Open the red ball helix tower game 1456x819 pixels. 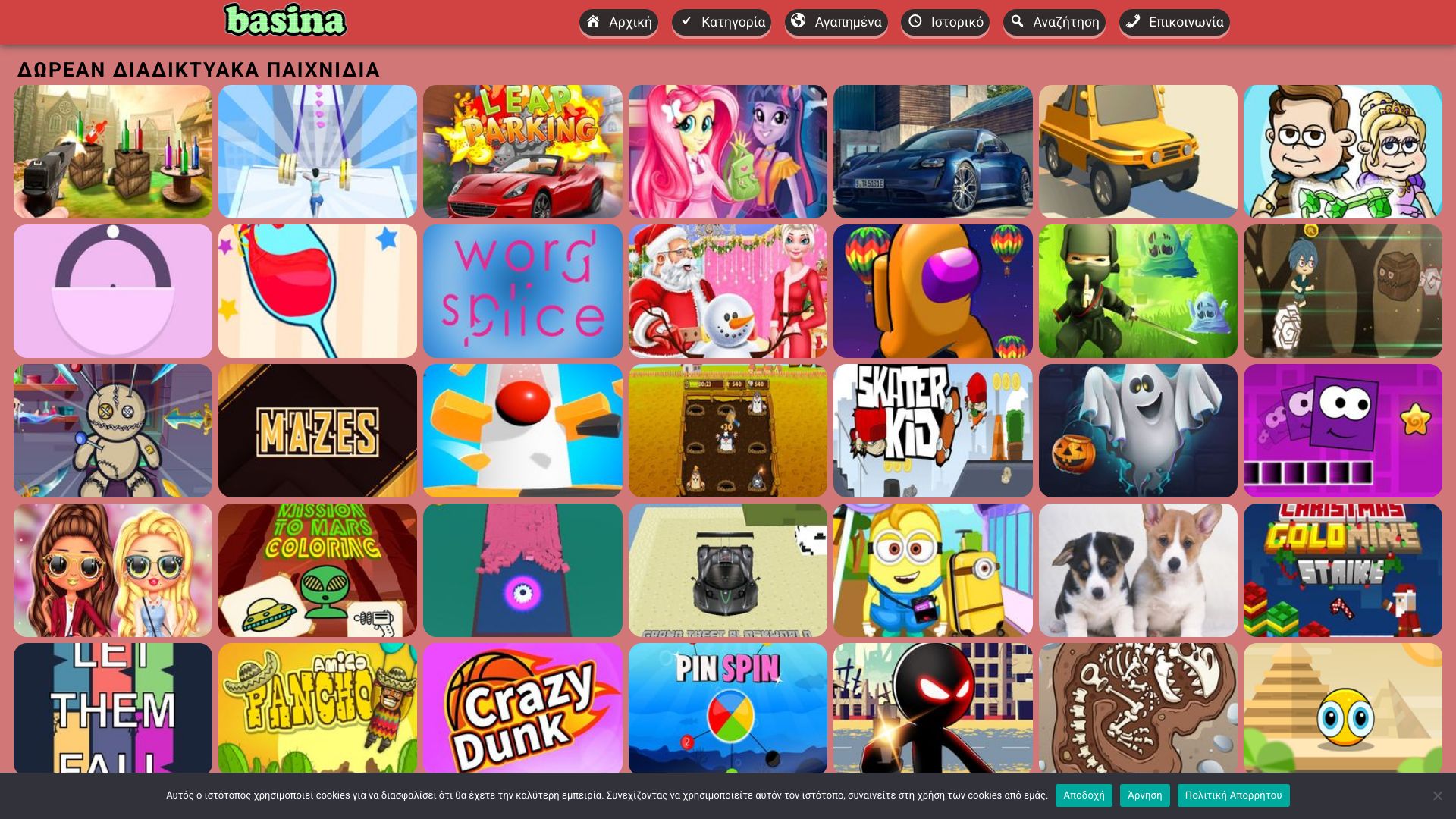522,431
